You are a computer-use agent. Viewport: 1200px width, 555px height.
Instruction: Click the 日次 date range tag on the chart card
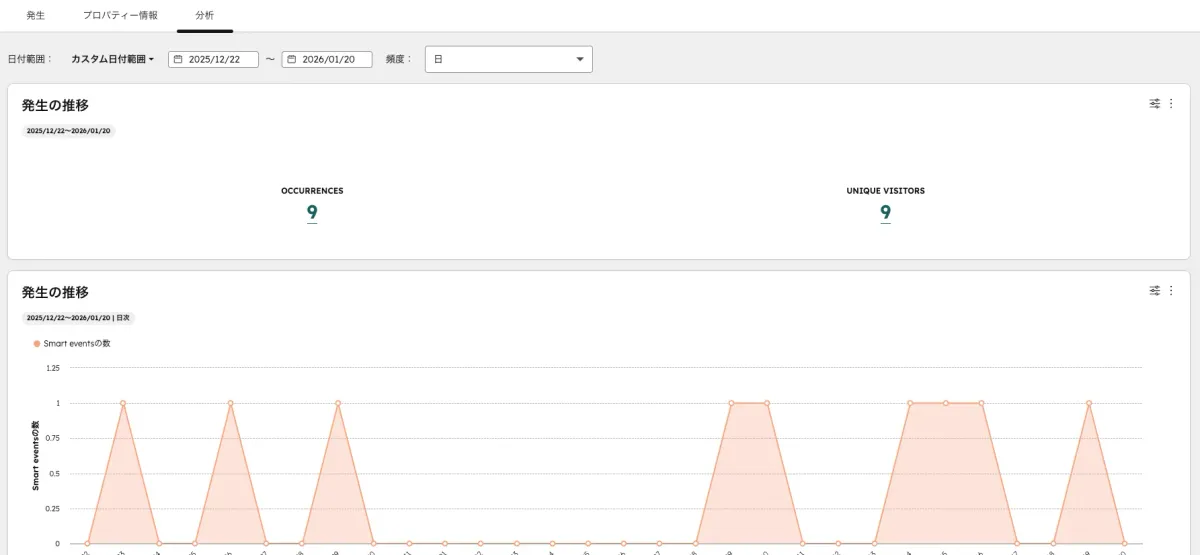78,318
